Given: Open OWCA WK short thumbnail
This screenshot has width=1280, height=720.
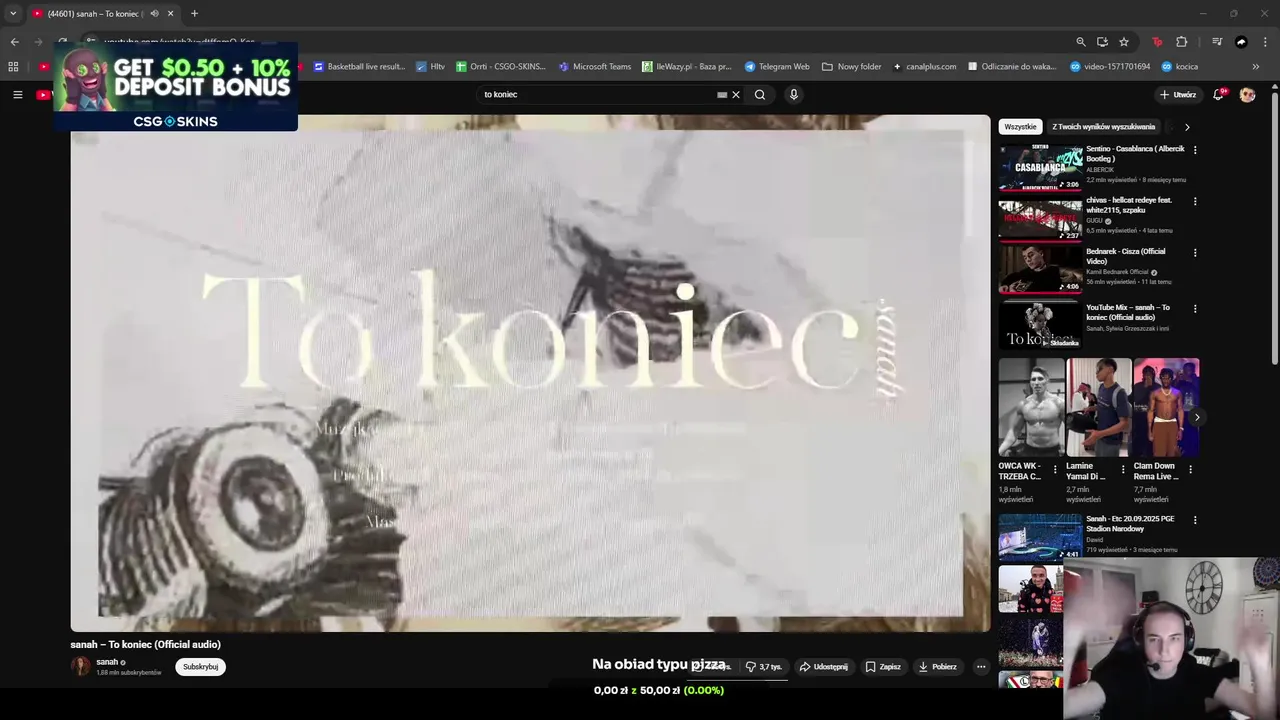Looking at the screenshot, I should pos(1031,408).
